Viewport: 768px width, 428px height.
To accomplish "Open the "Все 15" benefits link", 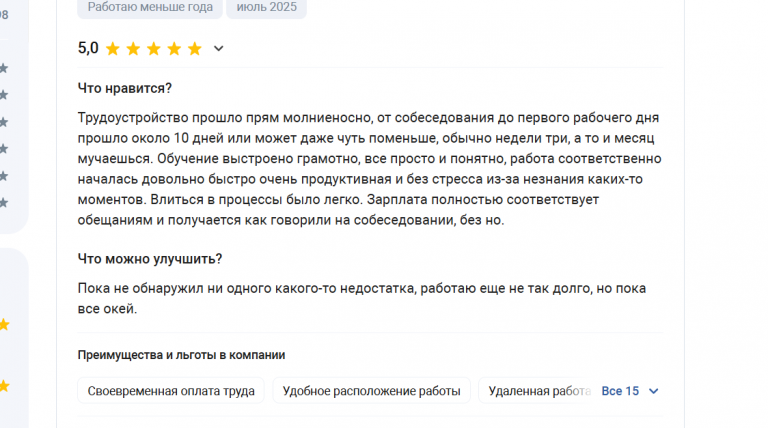I will pyautogui.click(x=620, y=391).
